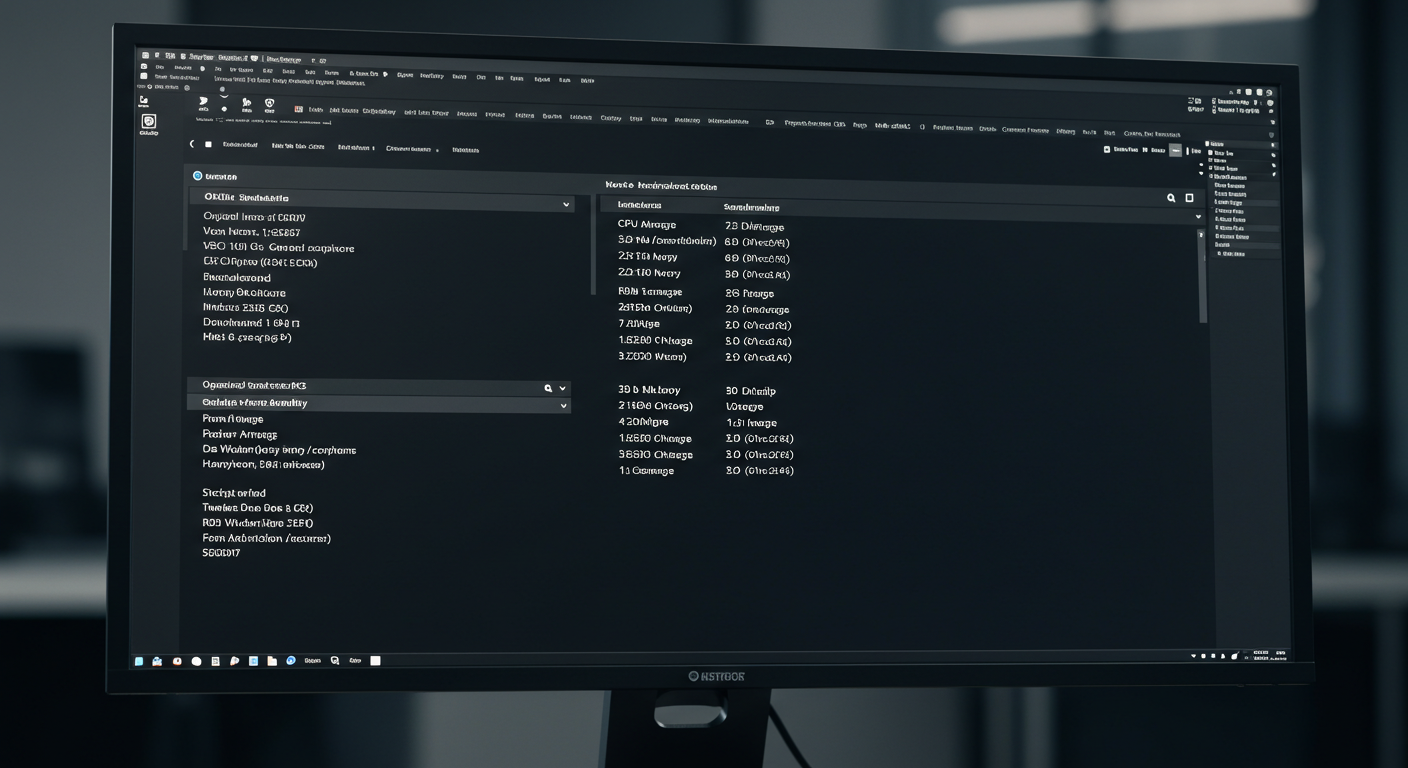Click the red grid icon in the toolbar
This screenshot has height=768, width=1408.
(x=298, y=109)
